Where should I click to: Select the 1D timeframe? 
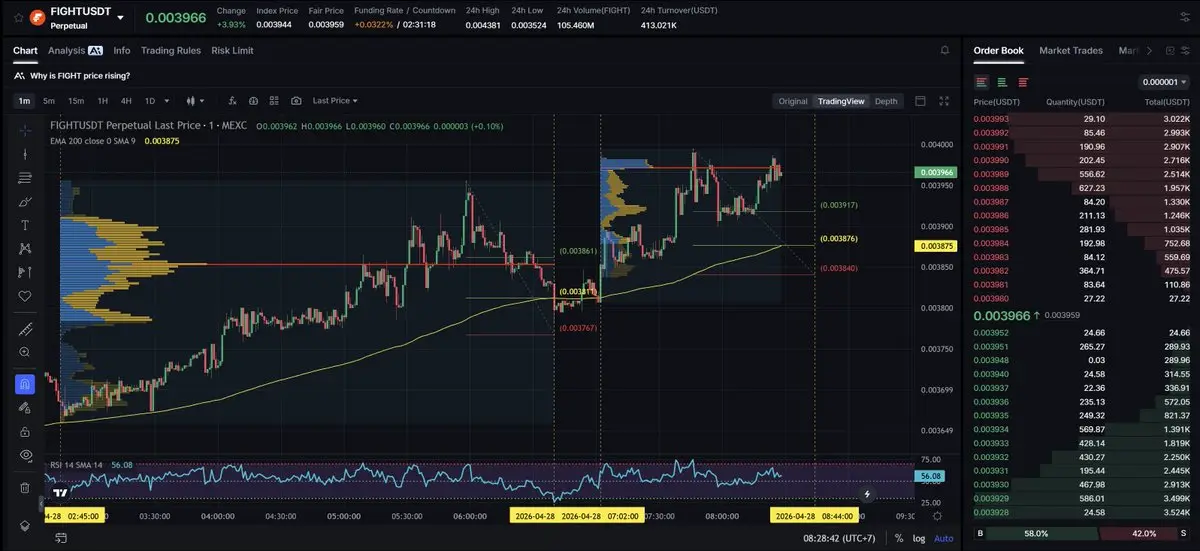150,100
